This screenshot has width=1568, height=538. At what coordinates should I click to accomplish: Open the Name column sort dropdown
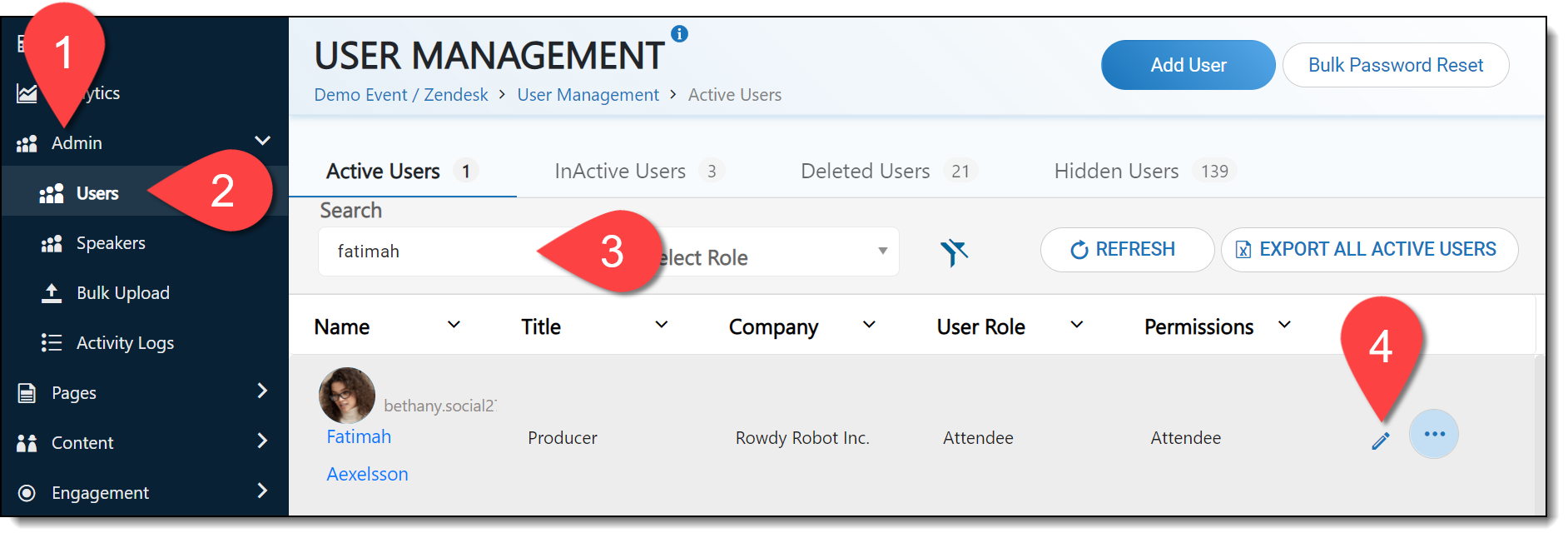(454, 325)
